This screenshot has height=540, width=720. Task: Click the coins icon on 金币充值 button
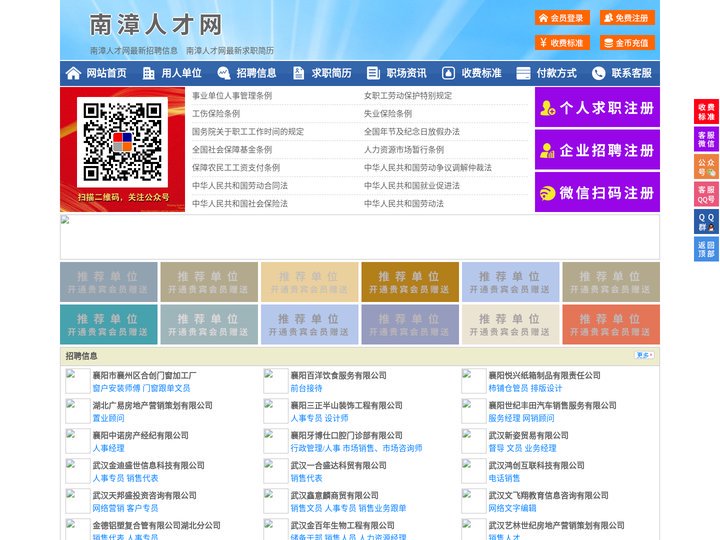click(608, 43)
